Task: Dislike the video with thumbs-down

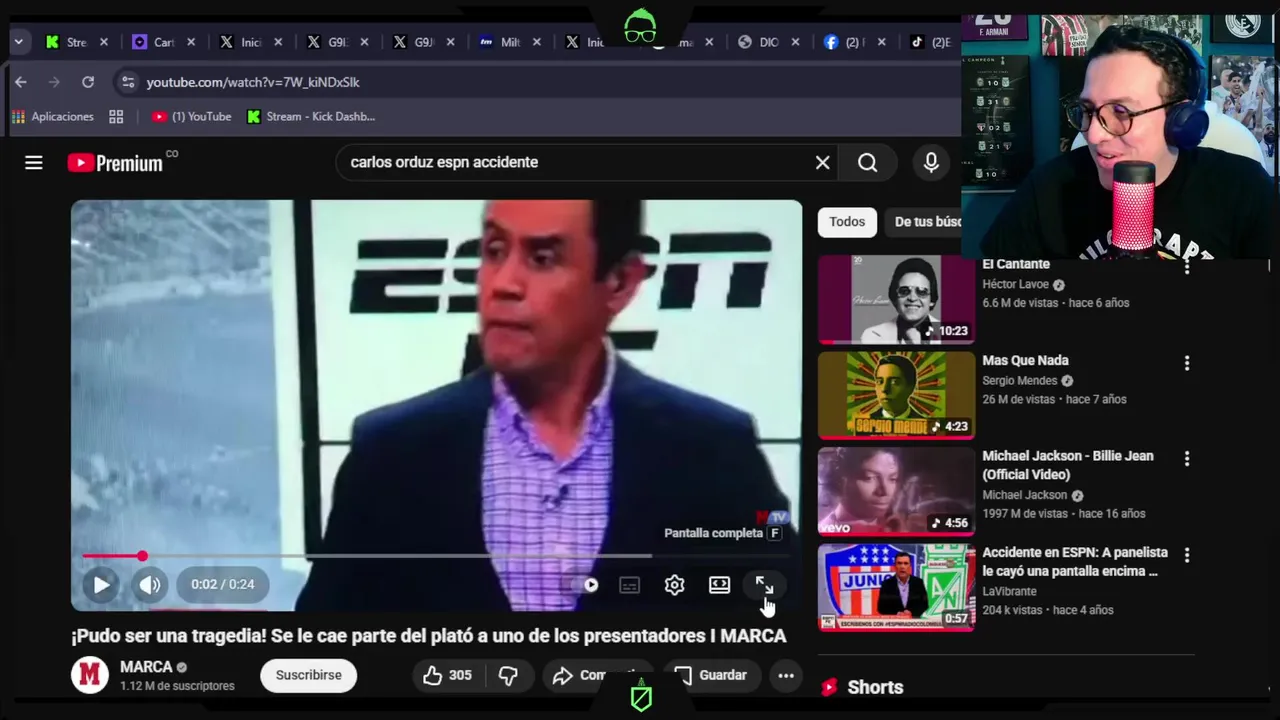Action: pos(508,676)
